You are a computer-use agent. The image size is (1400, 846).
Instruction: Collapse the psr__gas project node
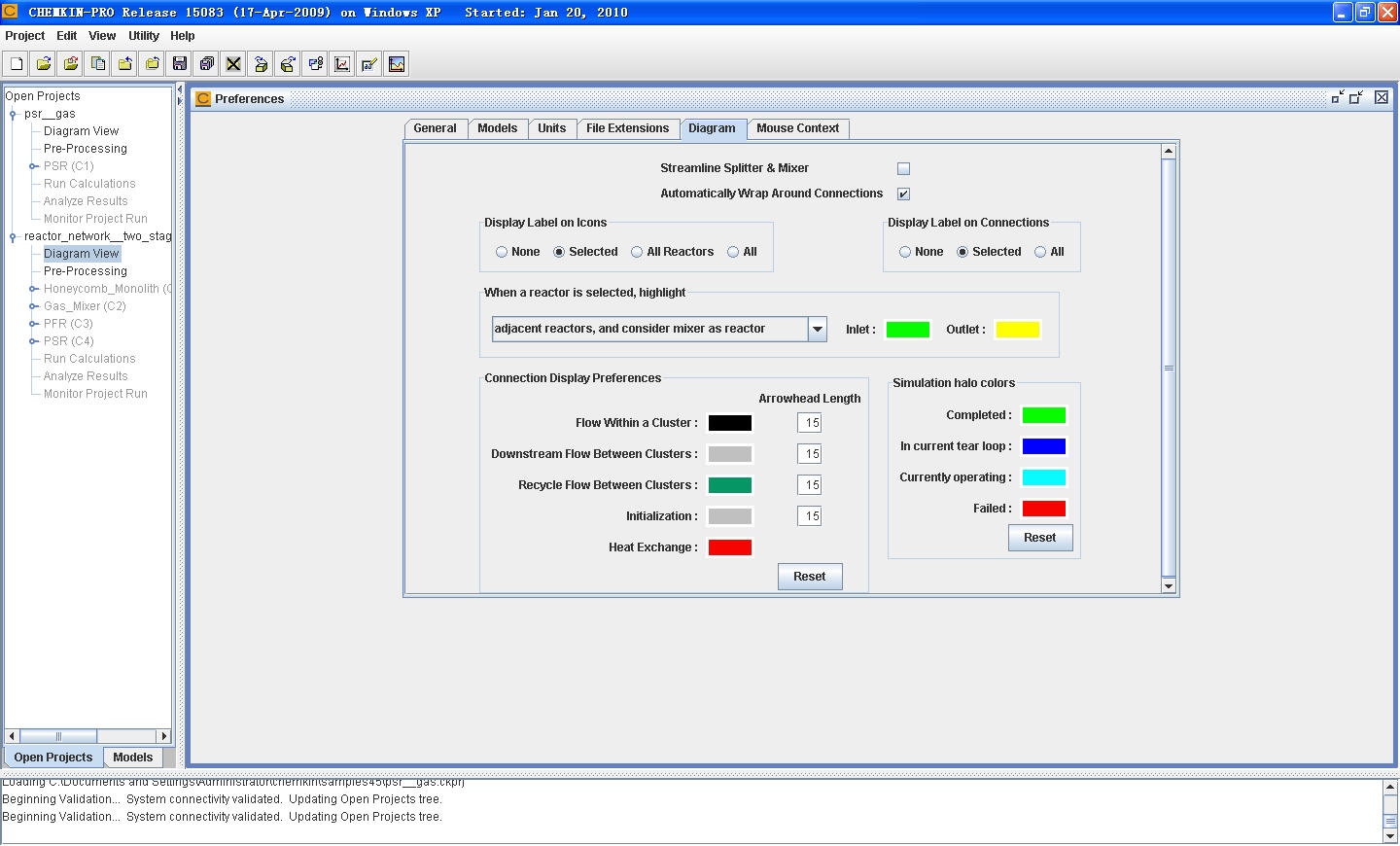pos(13,114)
